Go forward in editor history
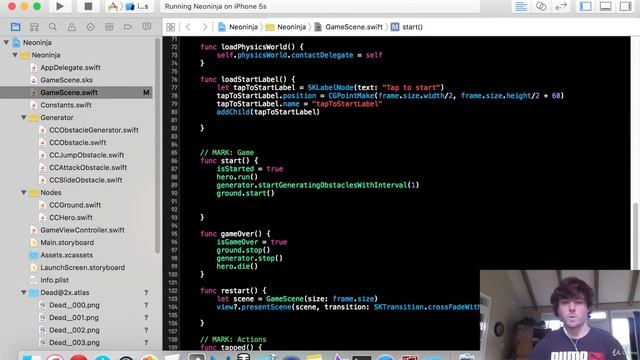640x360 pixels. [205, 27]
